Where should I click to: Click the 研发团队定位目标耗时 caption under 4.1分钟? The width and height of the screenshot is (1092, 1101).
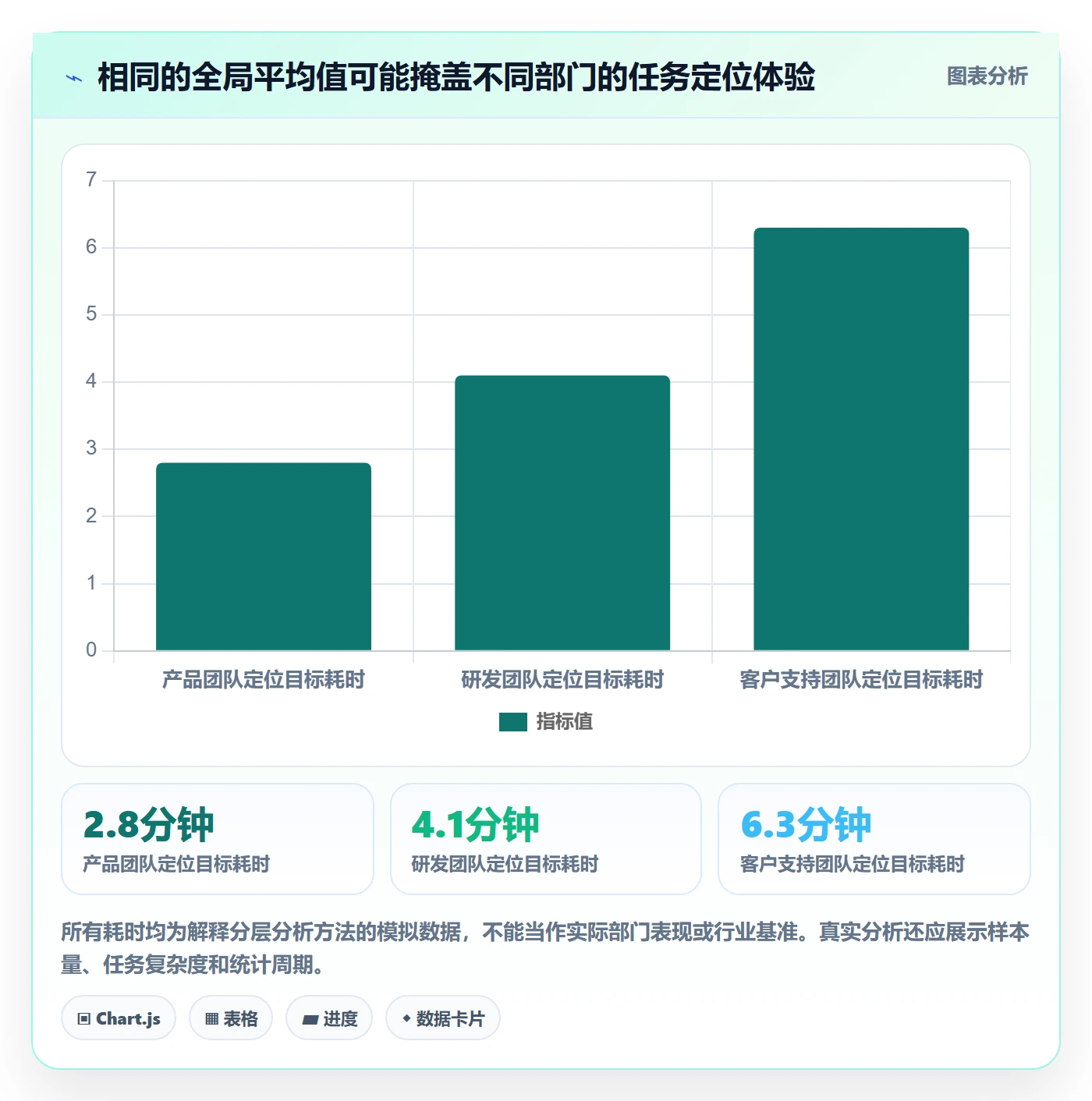[505, 864]
